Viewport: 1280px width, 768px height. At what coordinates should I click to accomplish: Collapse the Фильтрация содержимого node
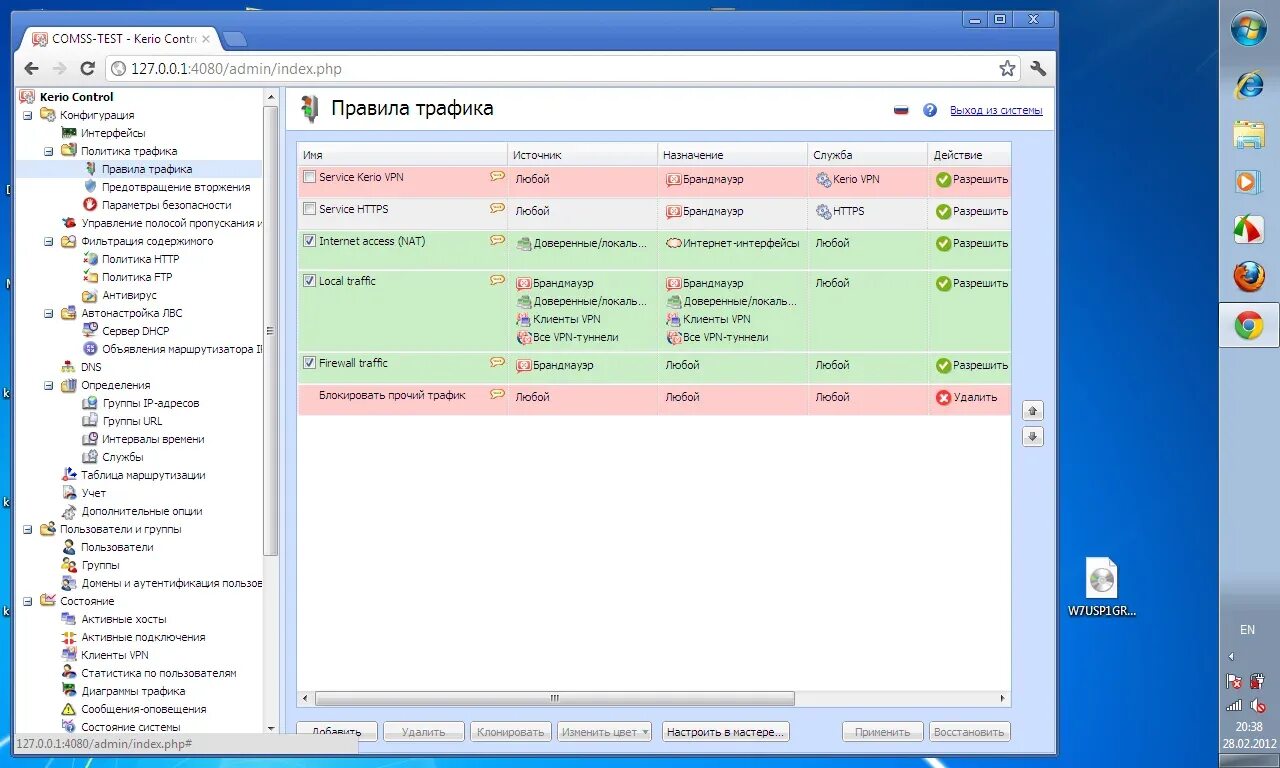point(48,241)
